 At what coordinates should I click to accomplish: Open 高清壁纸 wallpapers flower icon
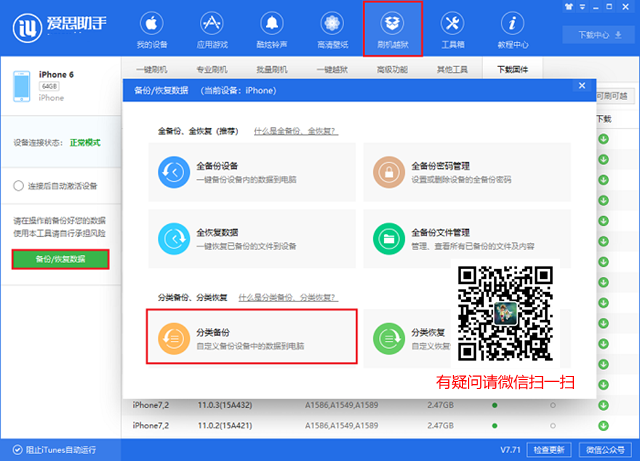click(332, 23)
